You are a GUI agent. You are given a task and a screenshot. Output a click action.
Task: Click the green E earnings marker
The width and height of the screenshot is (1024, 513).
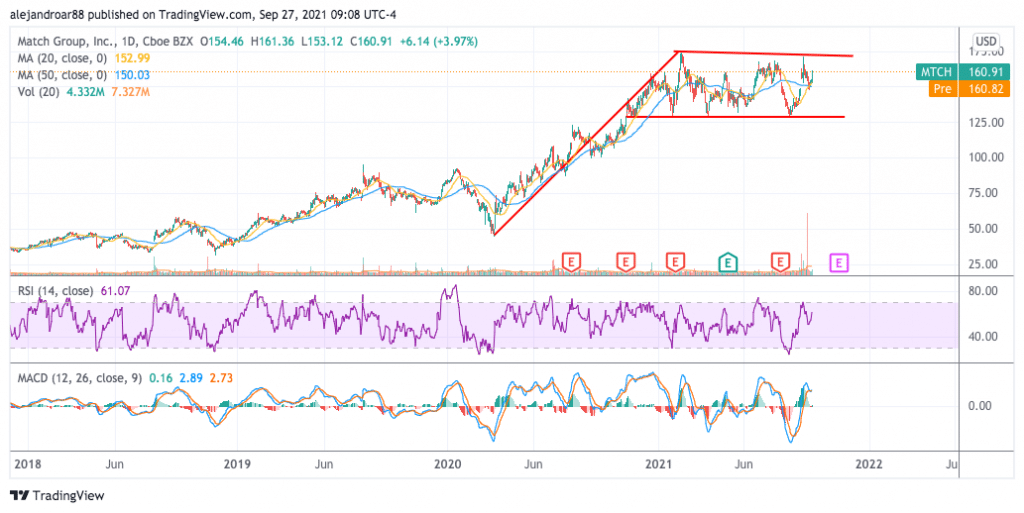pyautogui.click(x=728, y=263)
